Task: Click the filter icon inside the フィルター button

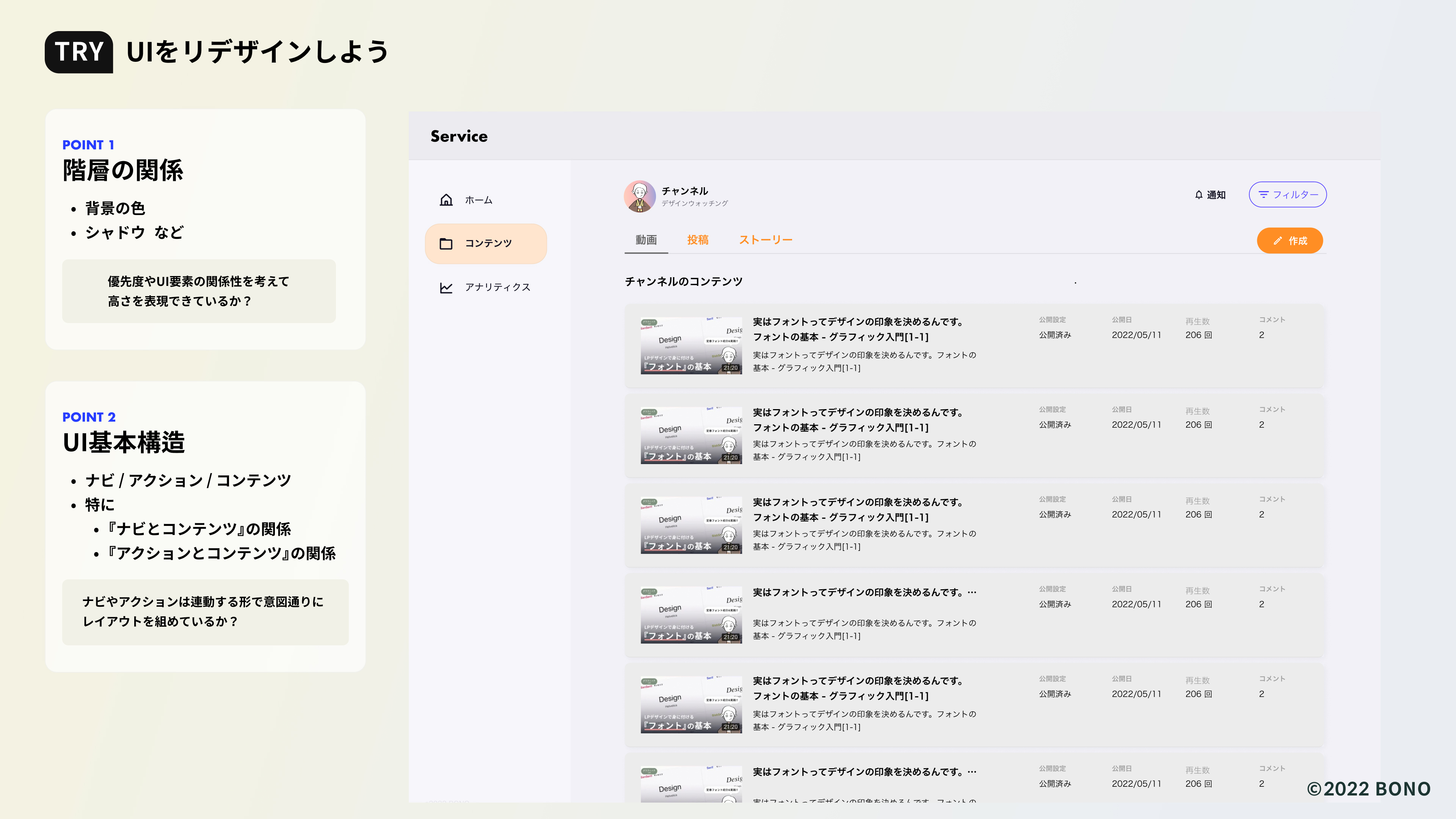Action: (1265, 195)
